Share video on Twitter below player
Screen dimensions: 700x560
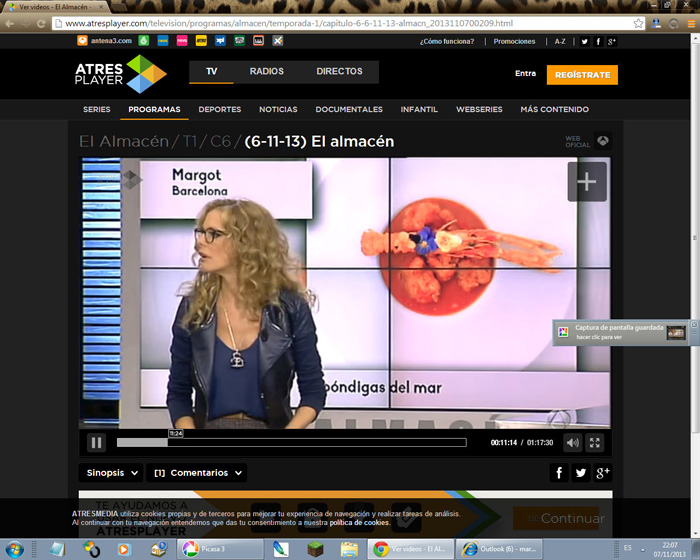click(x=581, y=473)
